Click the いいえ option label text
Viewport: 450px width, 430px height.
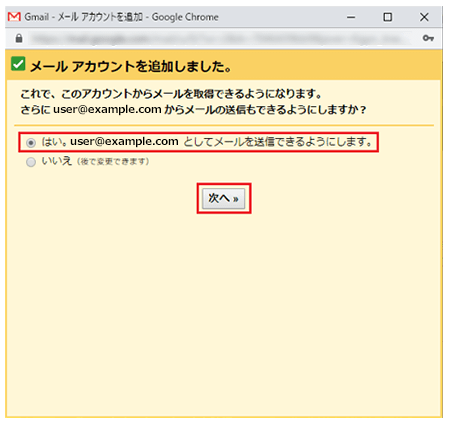click(57, 161)
